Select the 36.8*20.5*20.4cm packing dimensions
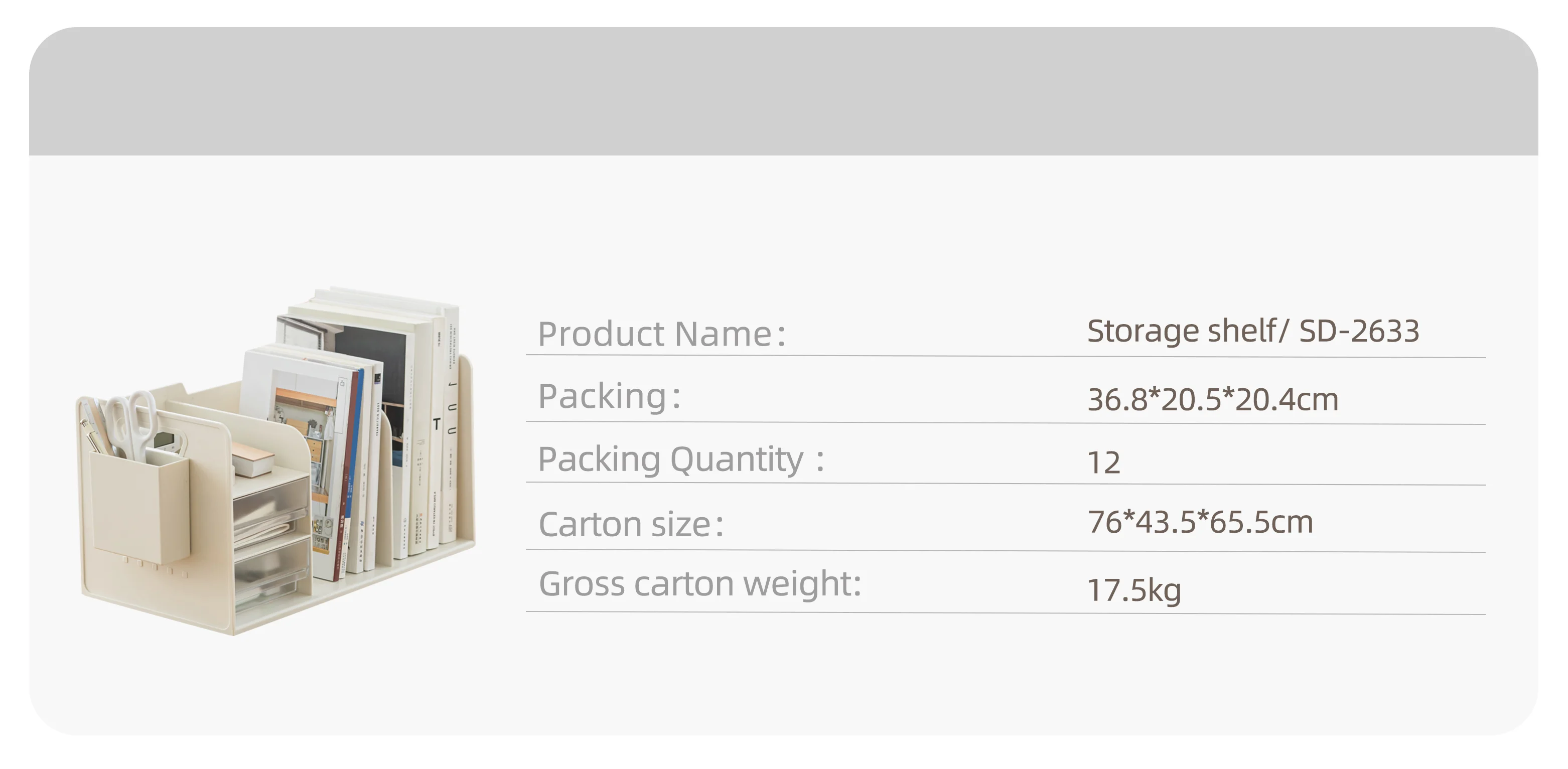This screenshot has height=769, width=1568. (1213, 399)
